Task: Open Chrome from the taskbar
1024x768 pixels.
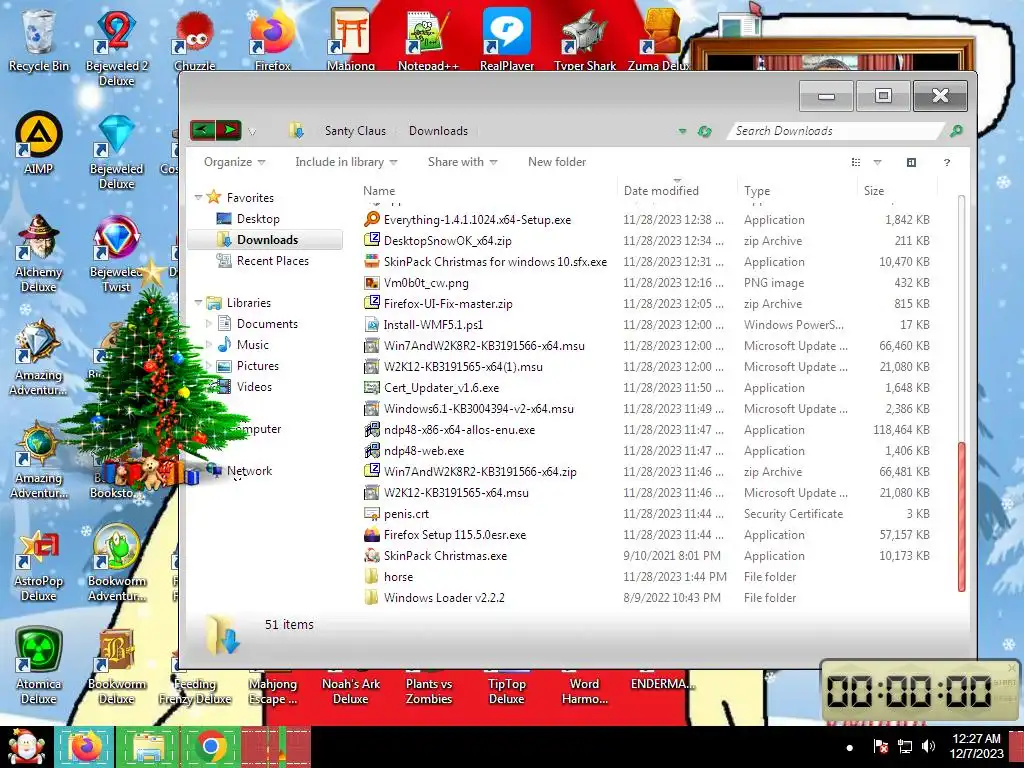Action: [210, 747]
